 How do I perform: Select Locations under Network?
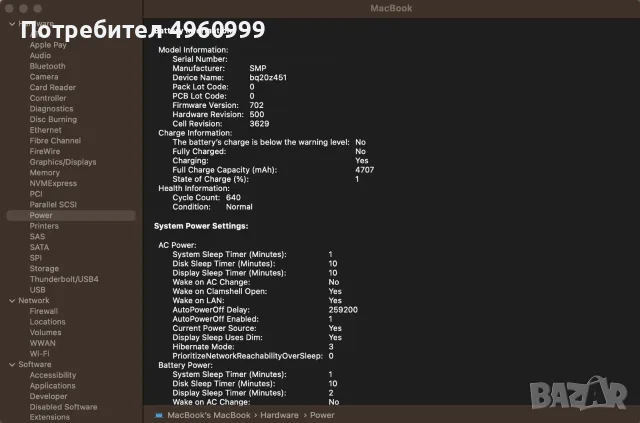point(47,322)
